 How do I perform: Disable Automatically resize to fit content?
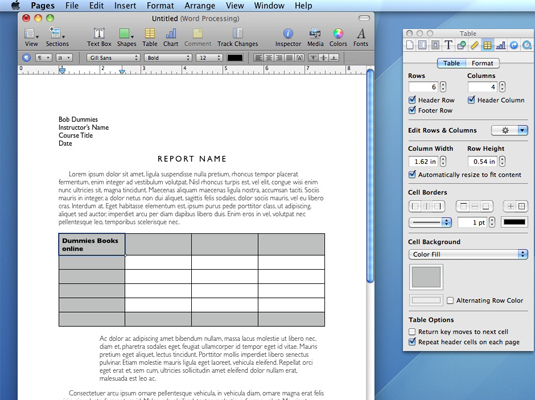[412, 174]
